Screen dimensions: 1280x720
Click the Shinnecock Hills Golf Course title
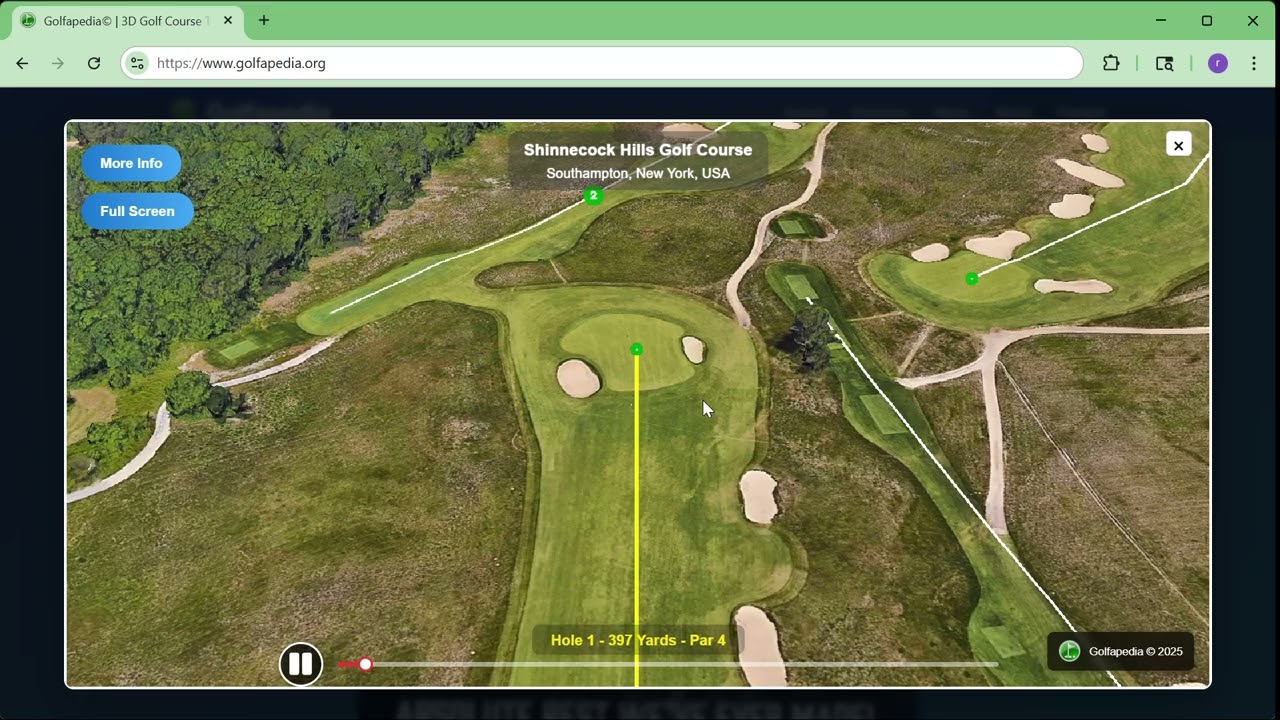click(x=638, y=150)
